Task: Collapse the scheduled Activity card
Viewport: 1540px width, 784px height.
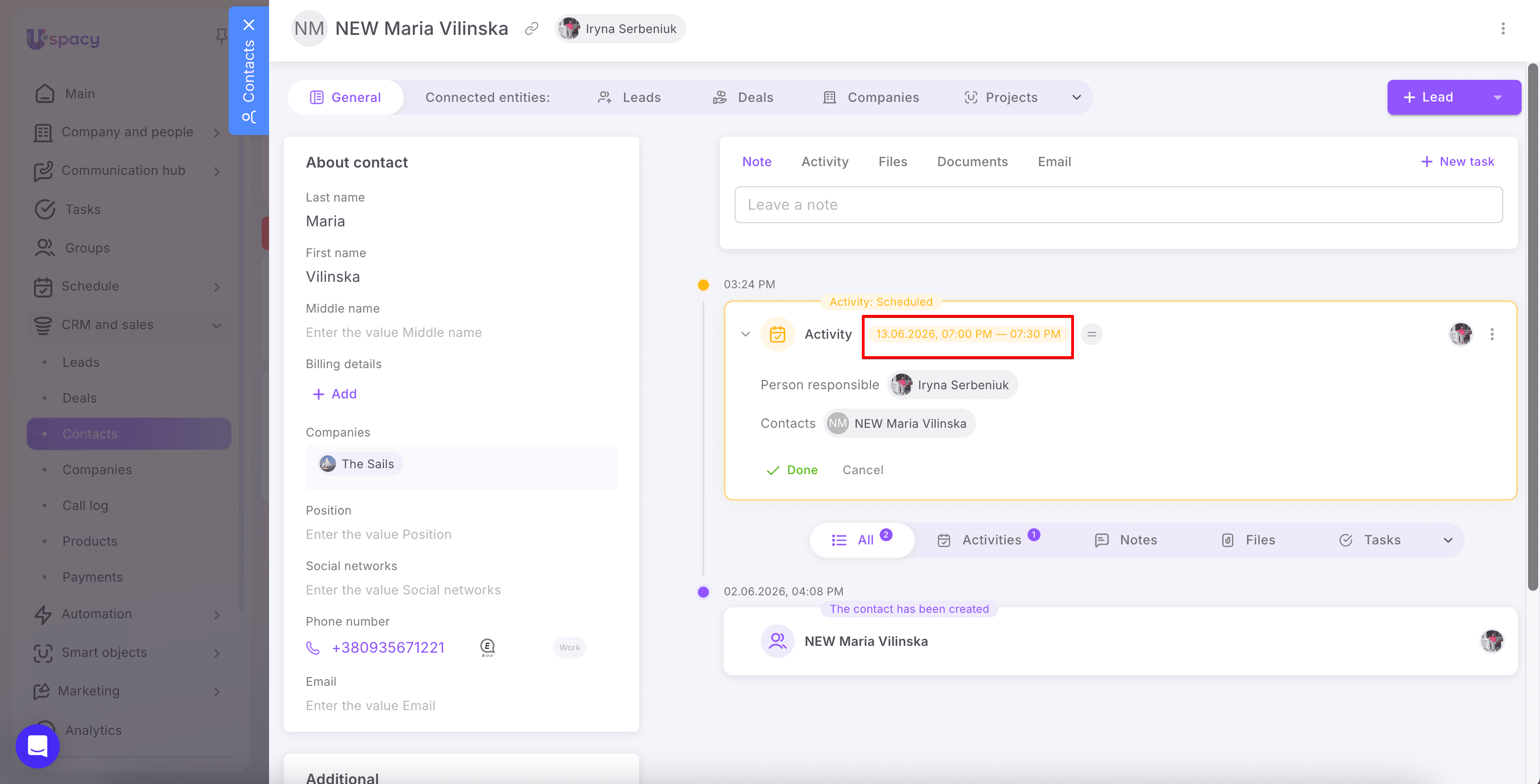Action: [x=746, y=334]
